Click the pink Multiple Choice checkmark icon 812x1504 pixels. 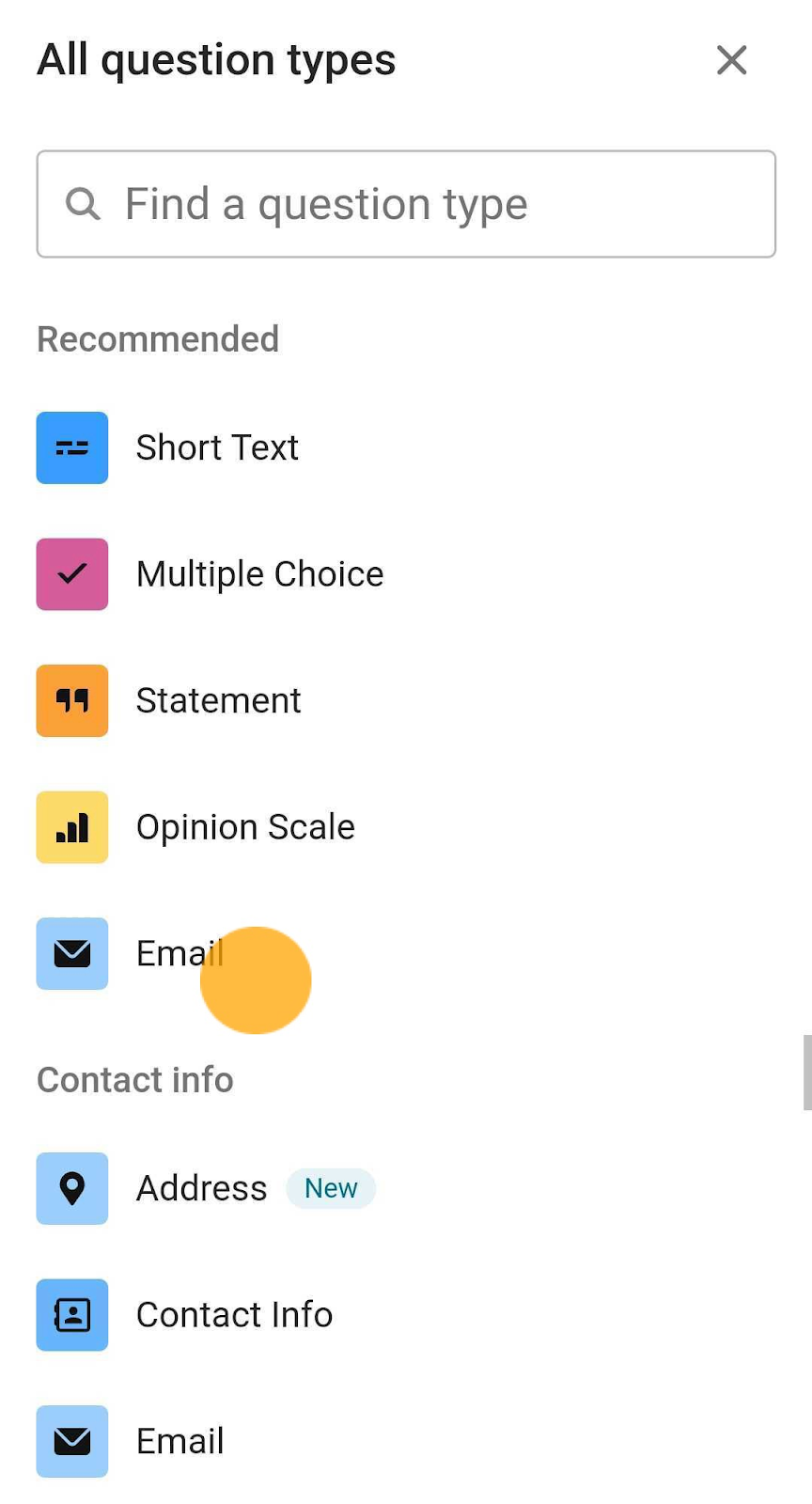coord(72,574)
